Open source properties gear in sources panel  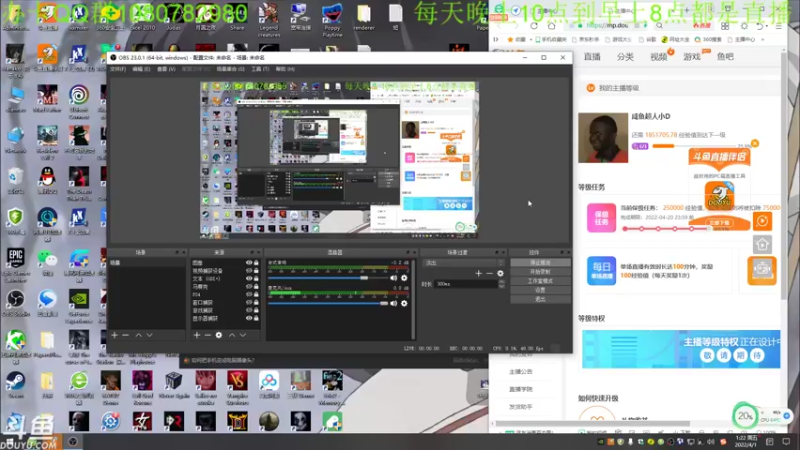coord(219,335)
